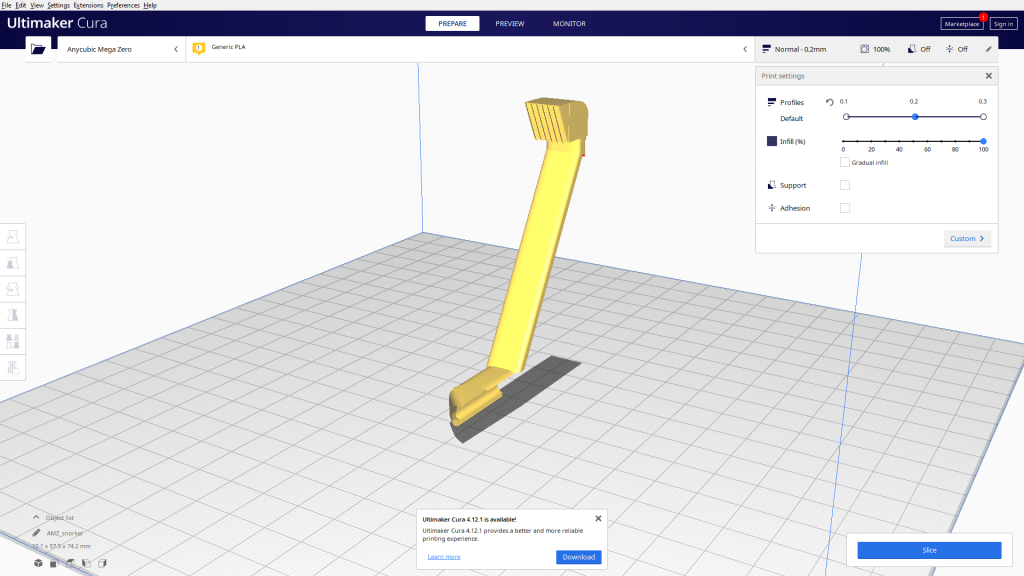Select the Rotate tool in left toolbar
This screenshot has height=576, width=1024.
pyautogui.click(x=12, y=289)
